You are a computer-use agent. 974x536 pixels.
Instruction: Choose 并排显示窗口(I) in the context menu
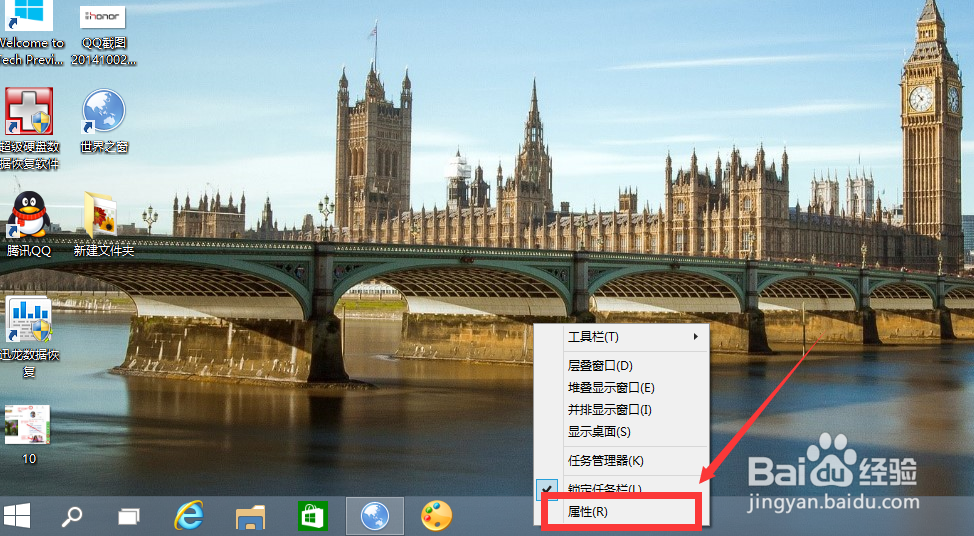click(x=621, y=409)
